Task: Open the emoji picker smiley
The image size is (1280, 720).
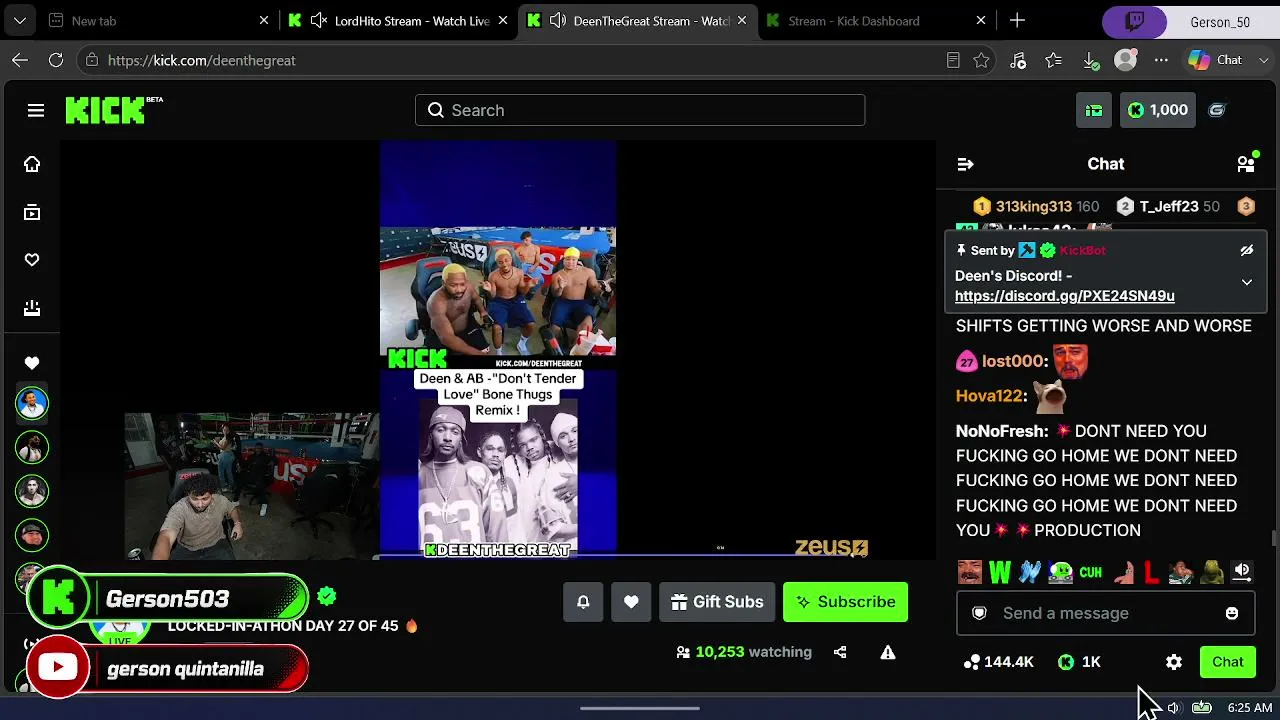Action: pyautogui.click(x=1232, y=613)
